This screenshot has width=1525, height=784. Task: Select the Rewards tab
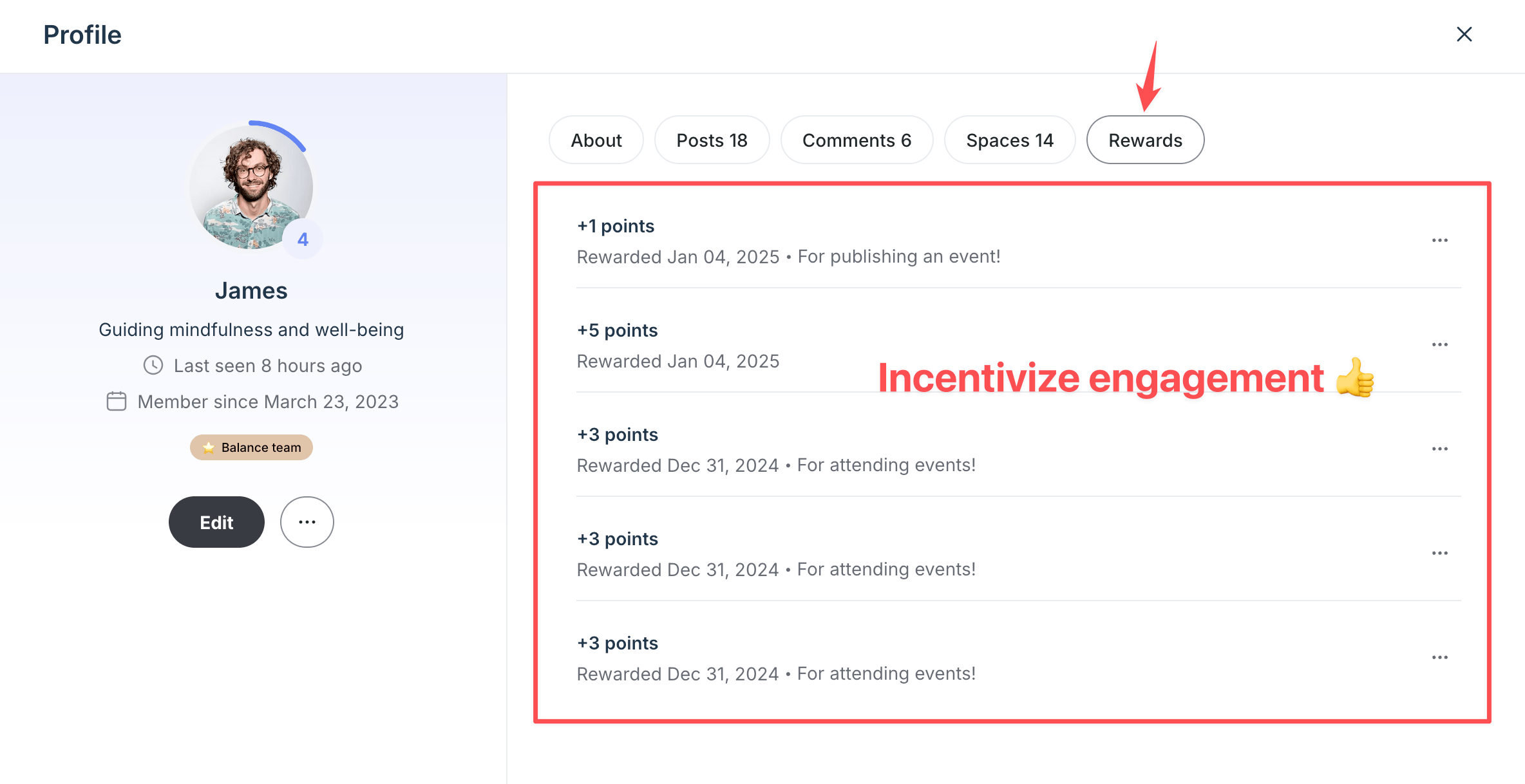point(1145,140)
